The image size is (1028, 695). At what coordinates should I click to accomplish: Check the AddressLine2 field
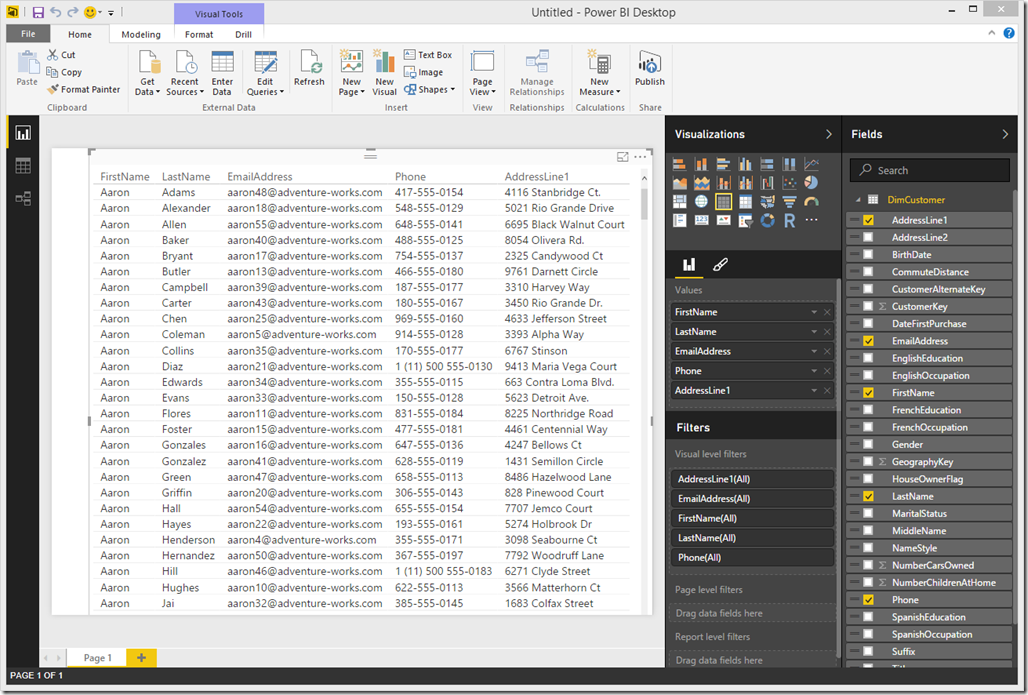pyautogui.click(x=868, y=237)
